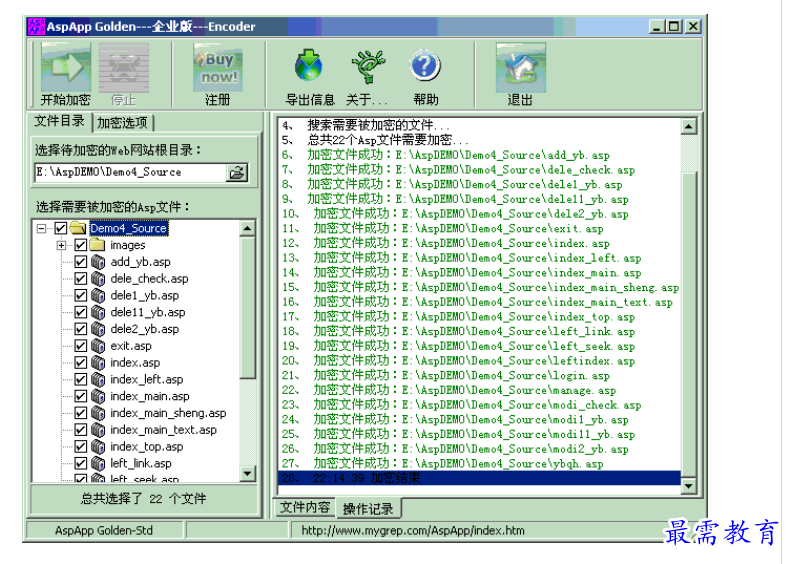
Task: Click the file icon of dele11_yb.asp
Action: (x=98, y=312)
